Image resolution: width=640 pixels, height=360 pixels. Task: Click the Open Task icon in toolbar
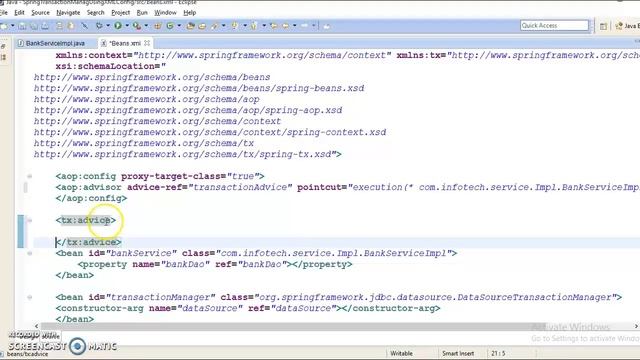[x=202, y=26]
